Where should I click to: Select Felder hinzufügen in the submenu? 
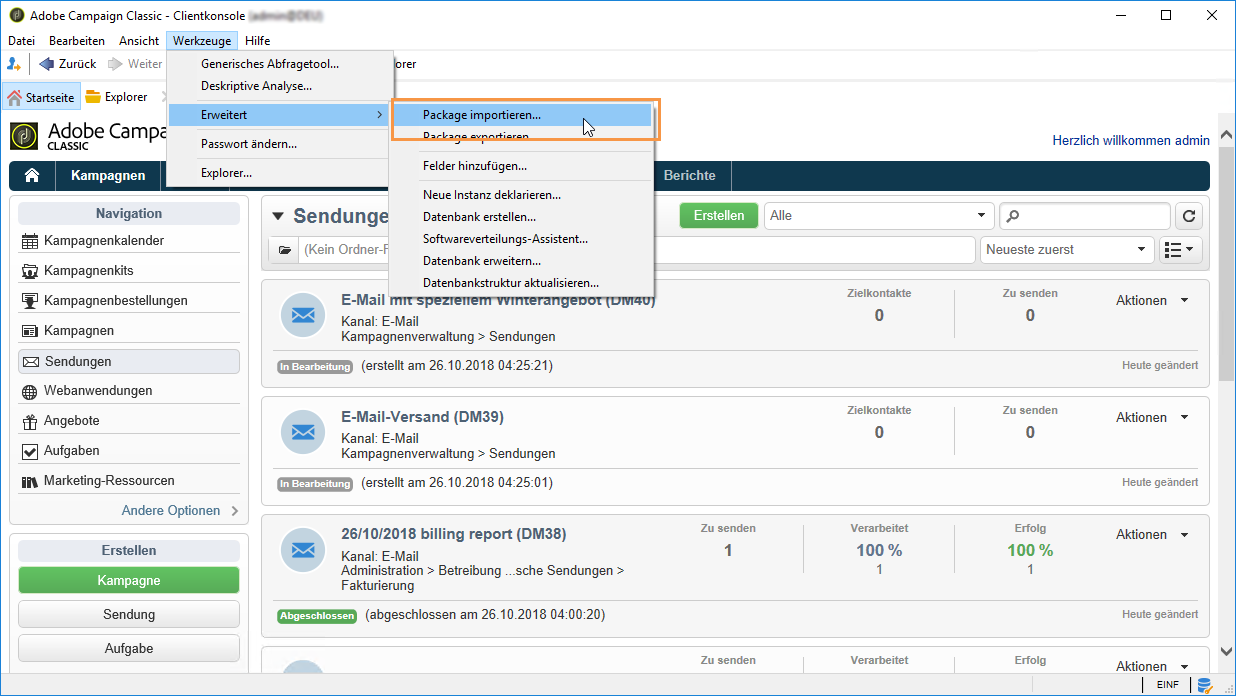click(x=521, y=166)
